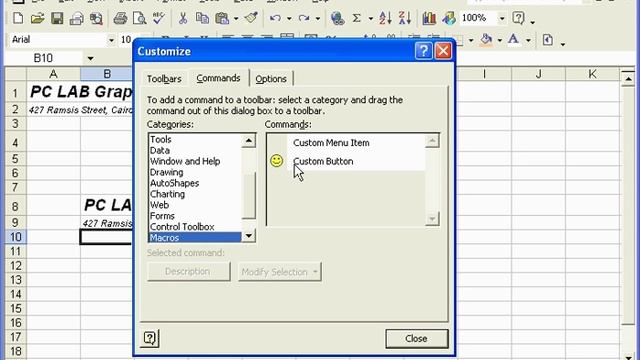Open the Fill Color dropdown arrow
640x360 pixels.
(x=500, y=40)
